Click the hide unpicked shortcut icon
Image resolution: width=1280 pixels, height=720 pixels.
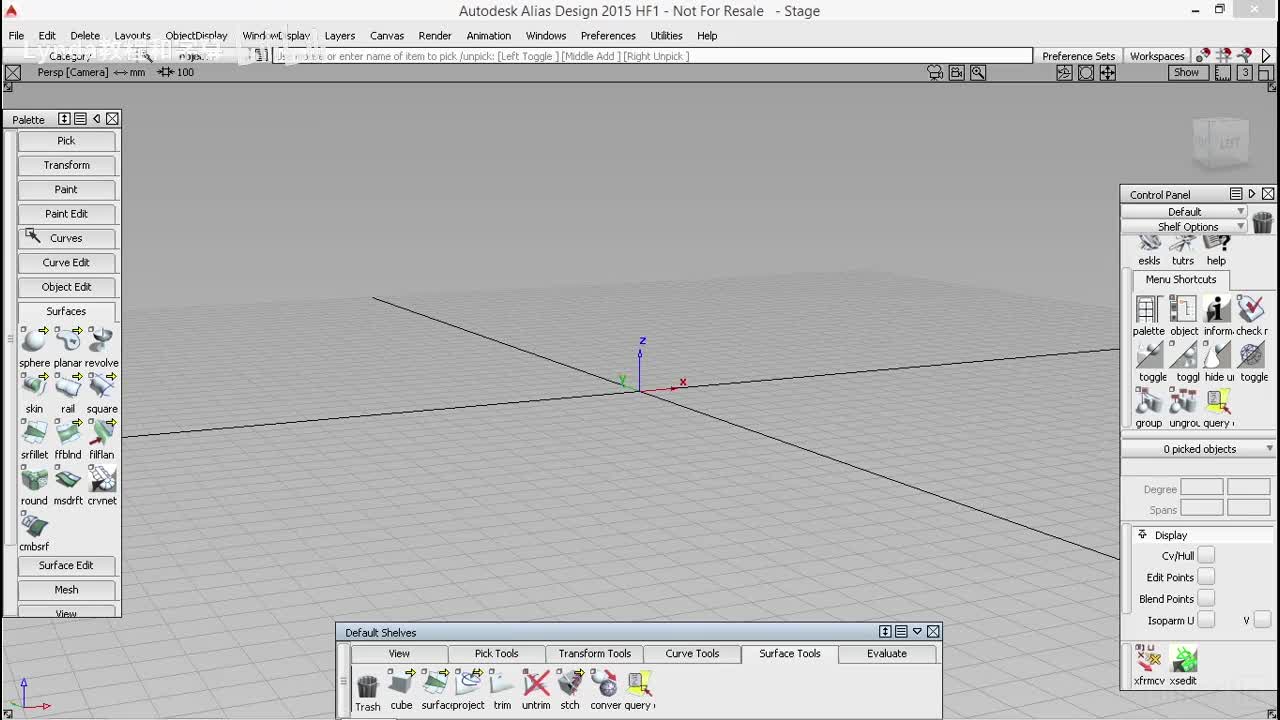click(1218, 355)
